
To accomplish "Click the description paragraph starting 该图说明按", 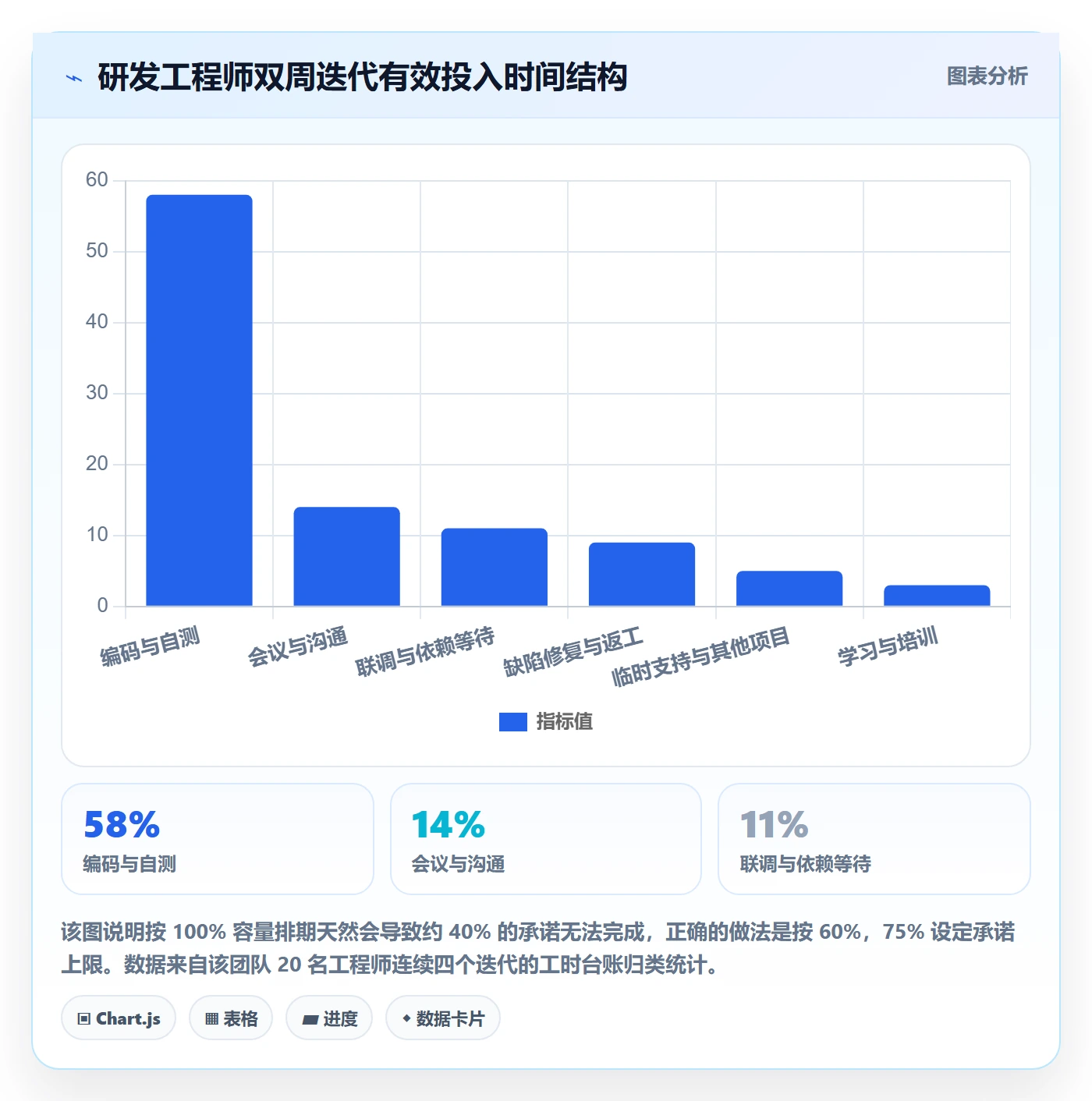I will [x=538, y=948].
